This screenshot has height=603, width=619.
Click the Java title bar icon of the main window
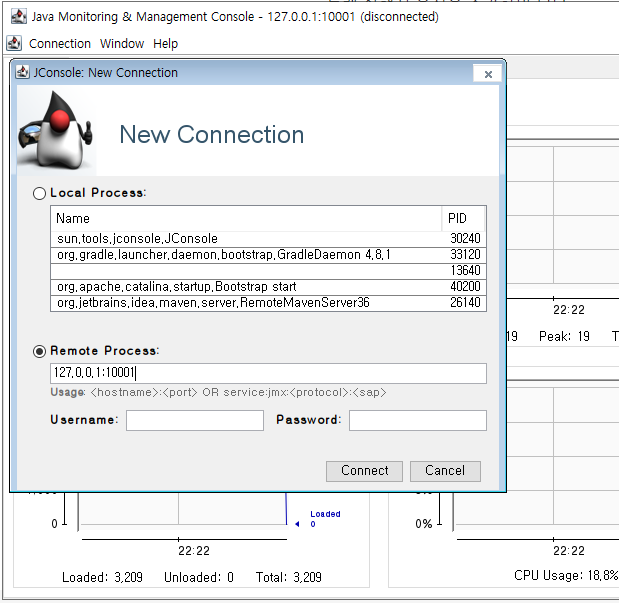point(19,17)
